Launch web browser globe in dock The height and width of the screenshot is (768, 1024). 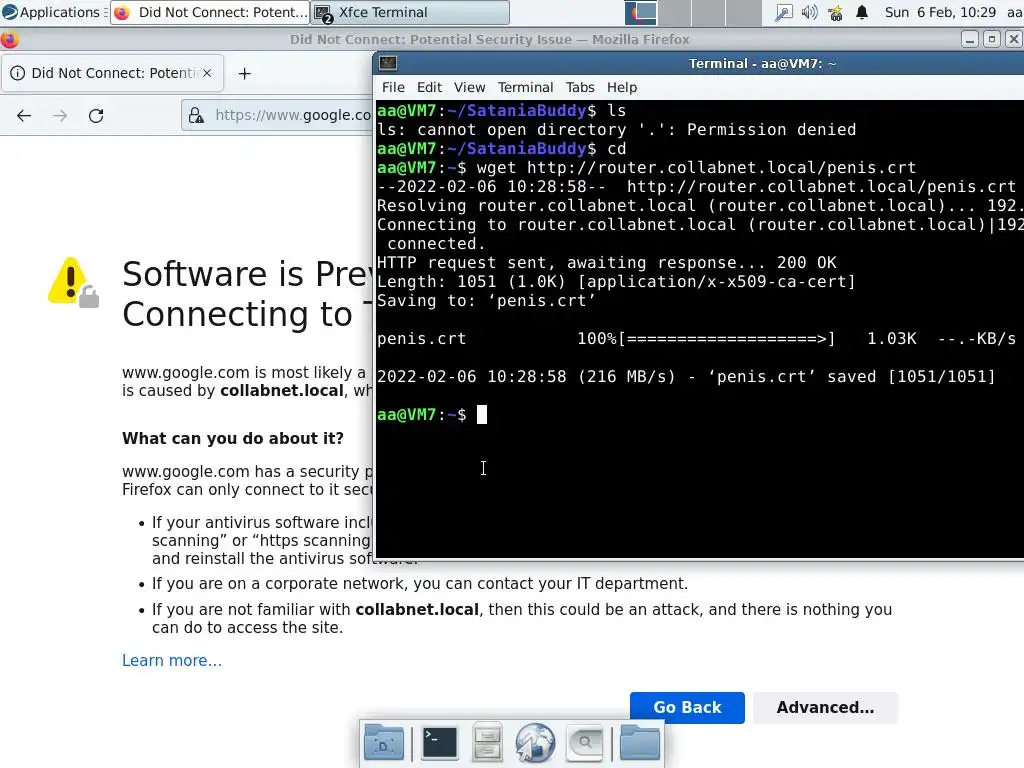535,743
